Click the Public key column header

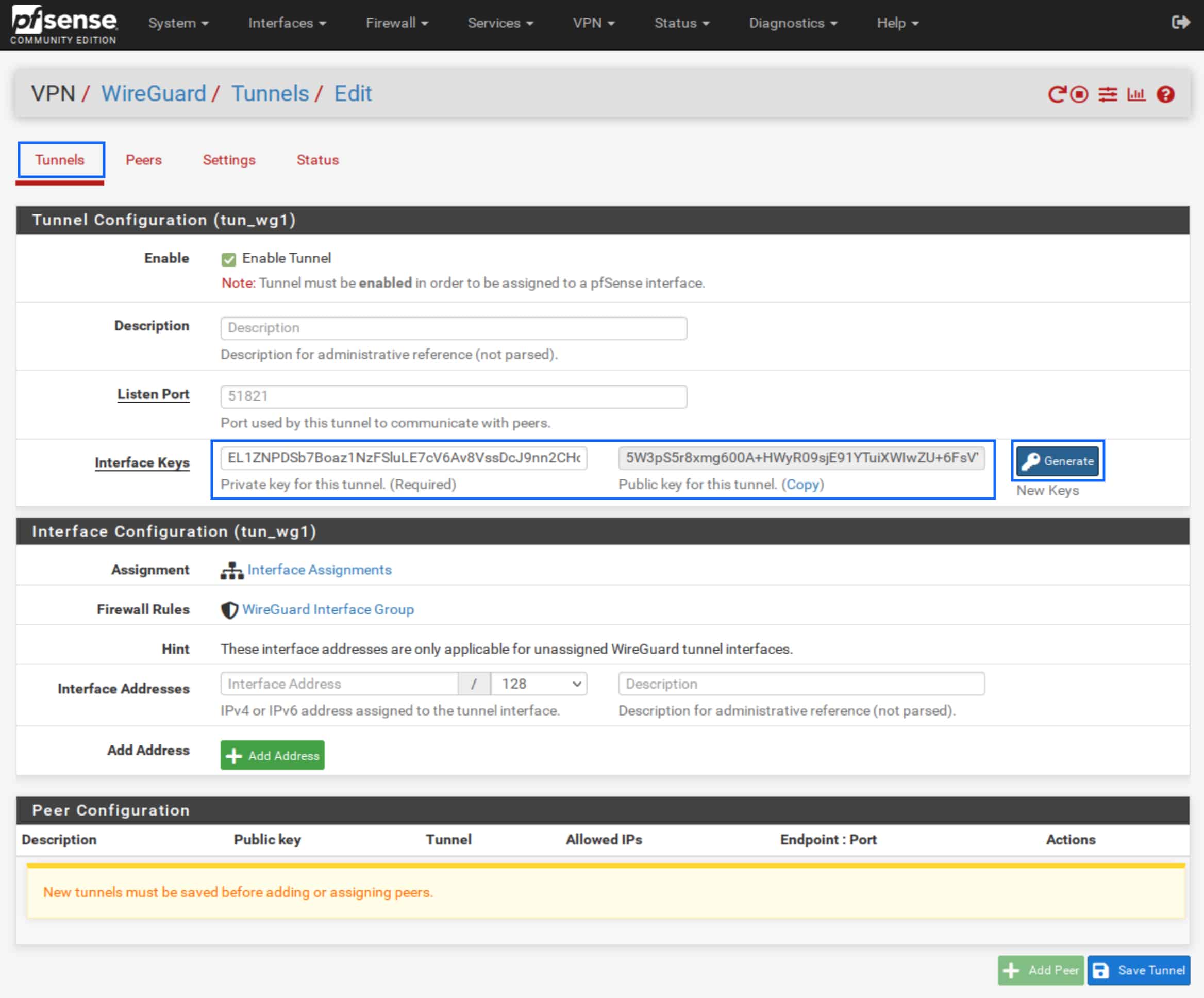click(267, 840)
